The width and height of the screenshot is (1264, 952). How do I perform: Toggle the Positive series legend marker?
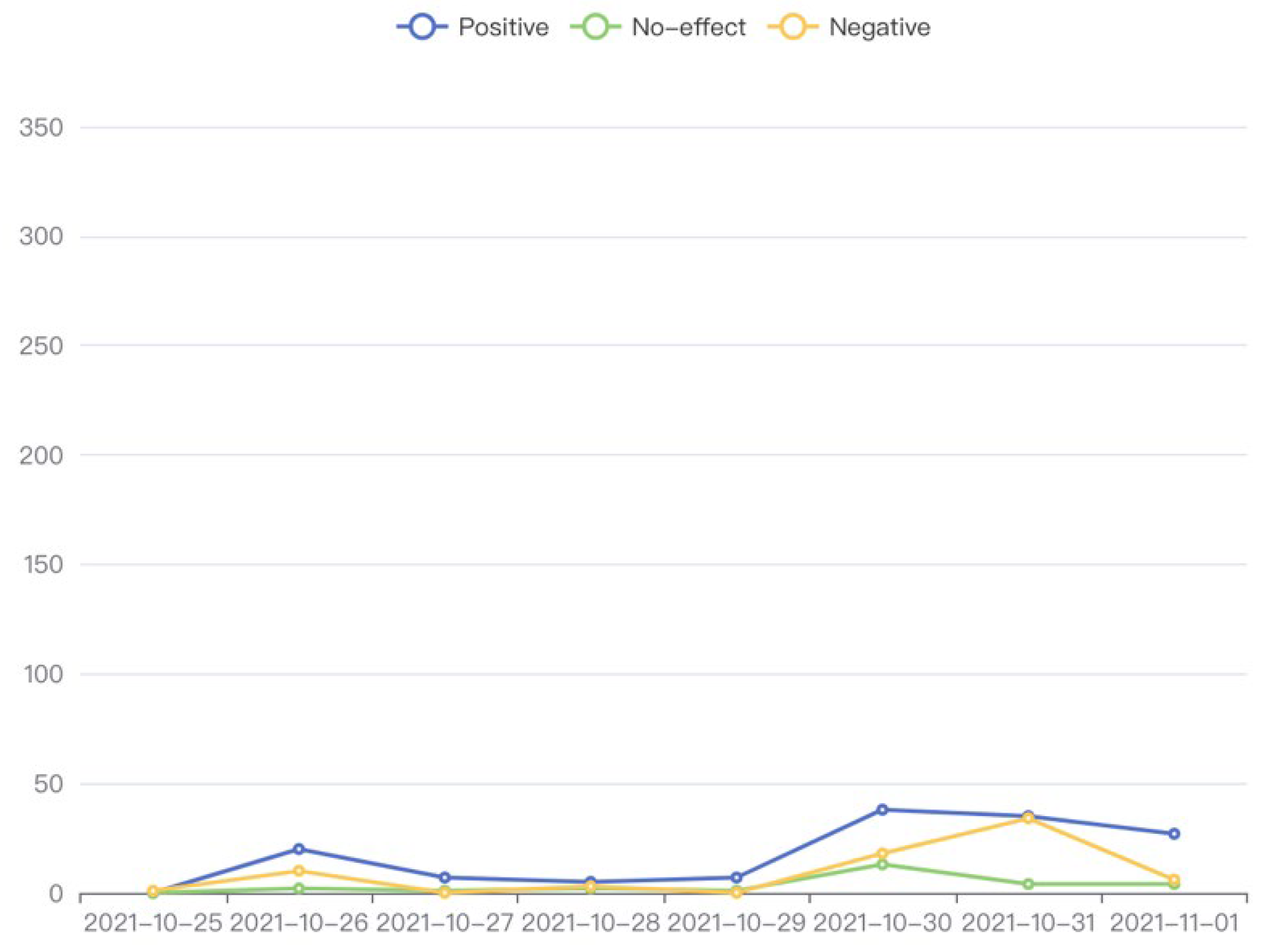[421, 27]
